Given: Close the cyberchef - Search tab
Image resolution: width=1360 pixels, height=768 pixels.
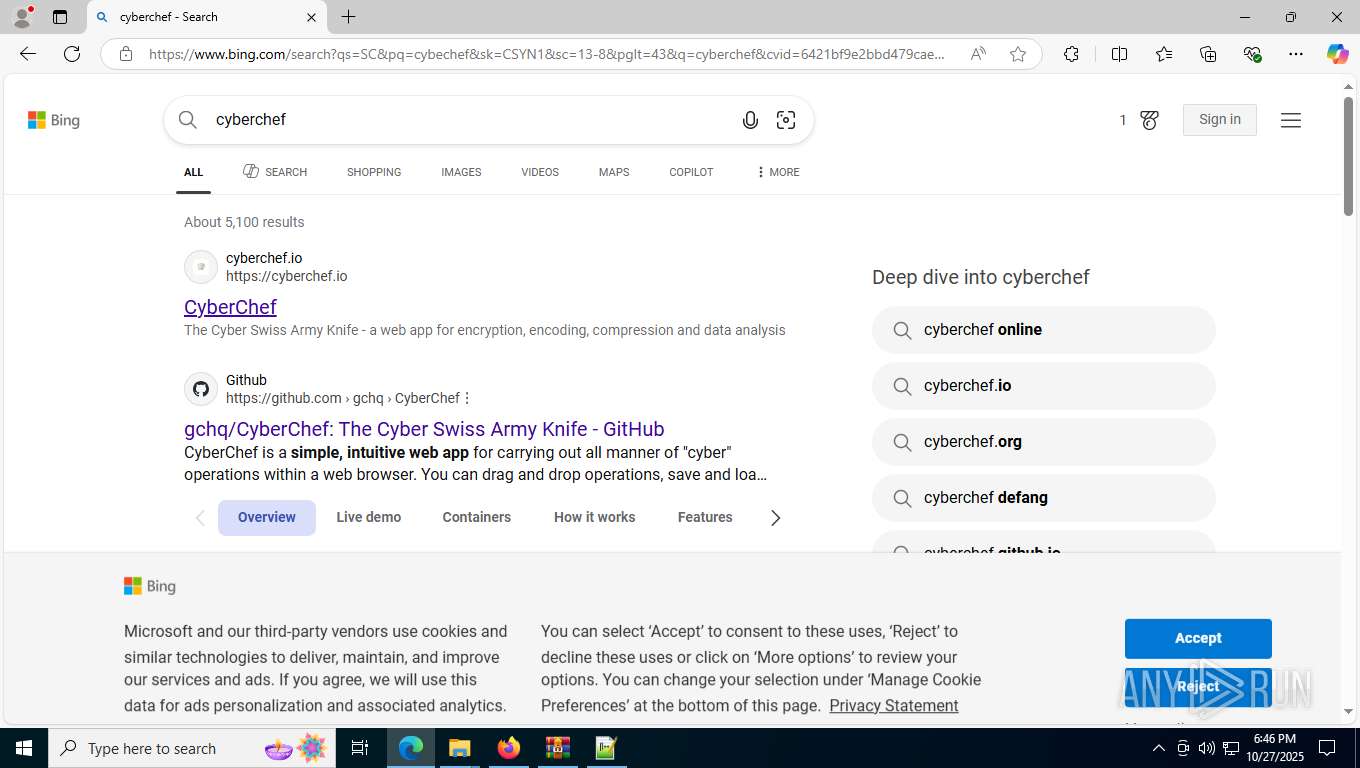Looking at the screenshot, I should 311,17.
